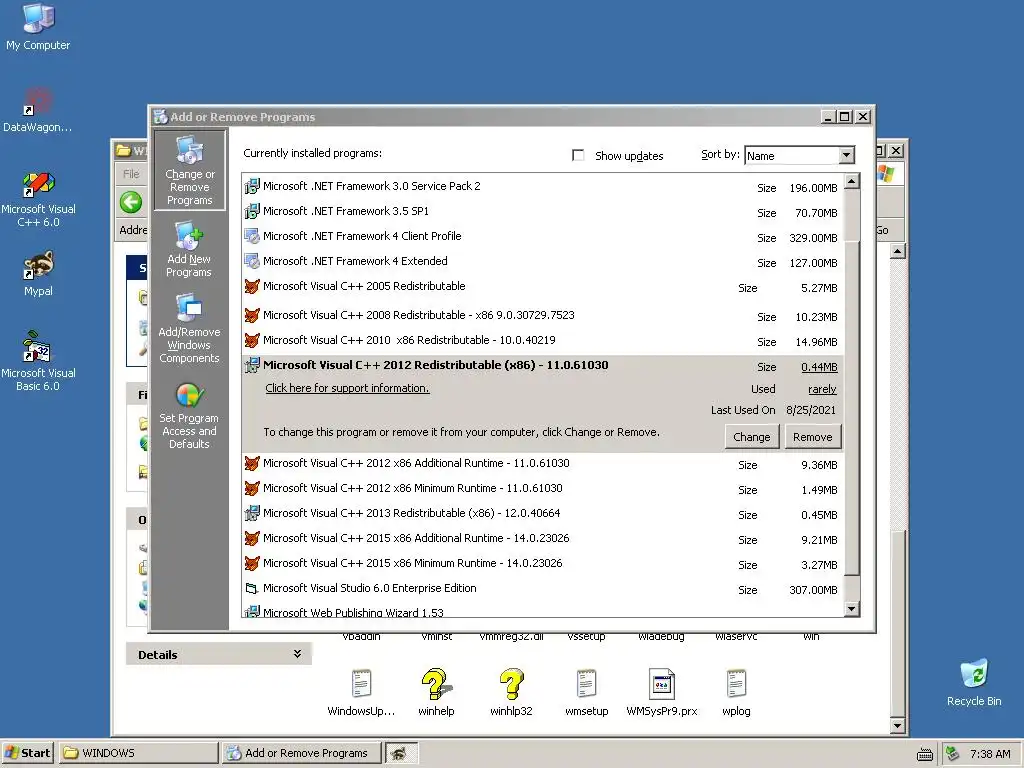Image resolution: width=1024 pixels, height=768 pixels.
Task: Toggle the Show updates checkbox
Action: click(x=578, y=155)
